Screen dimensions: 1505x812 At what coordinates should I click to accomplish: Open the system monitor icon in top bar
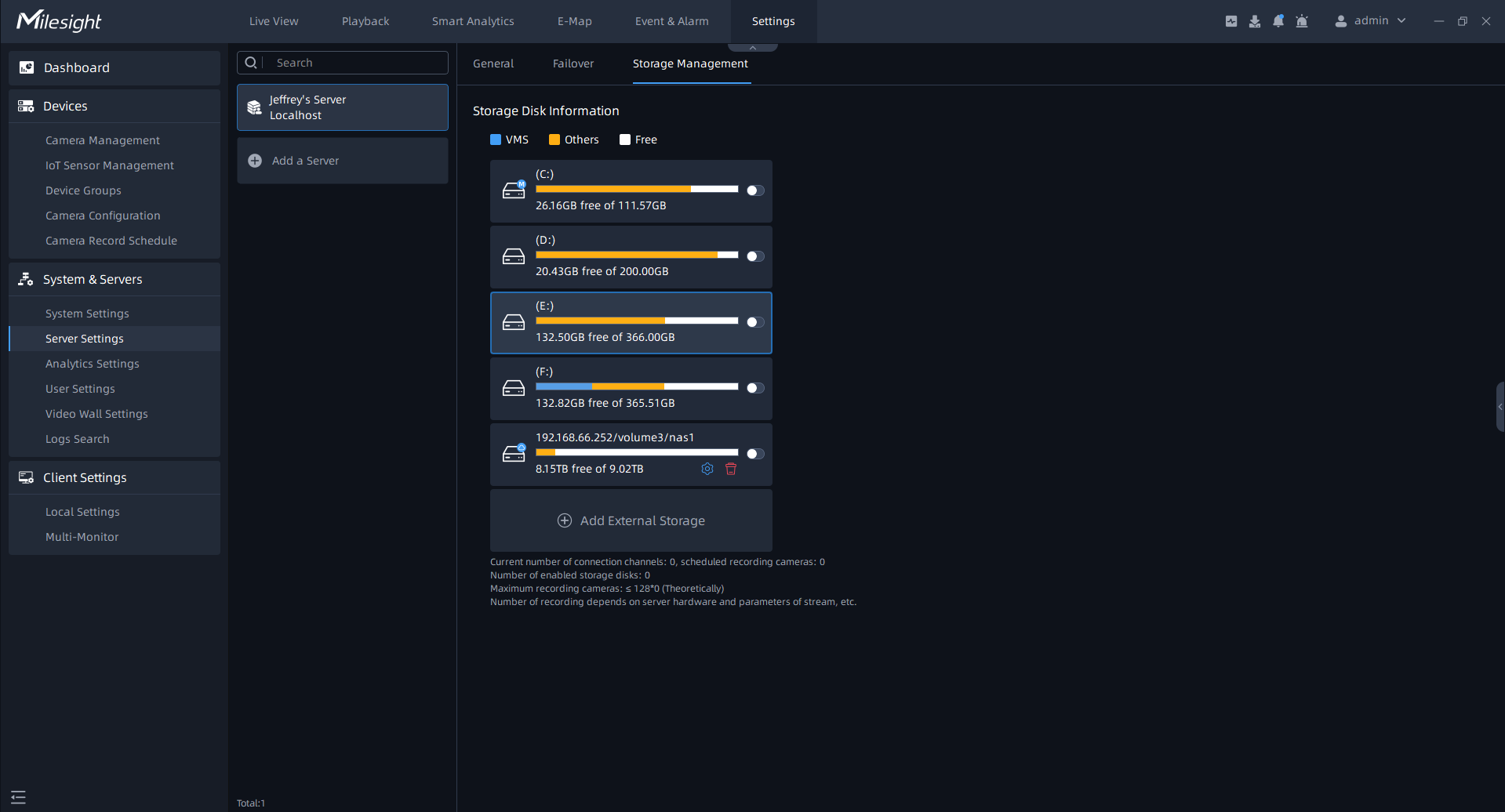coord(1231,21)
